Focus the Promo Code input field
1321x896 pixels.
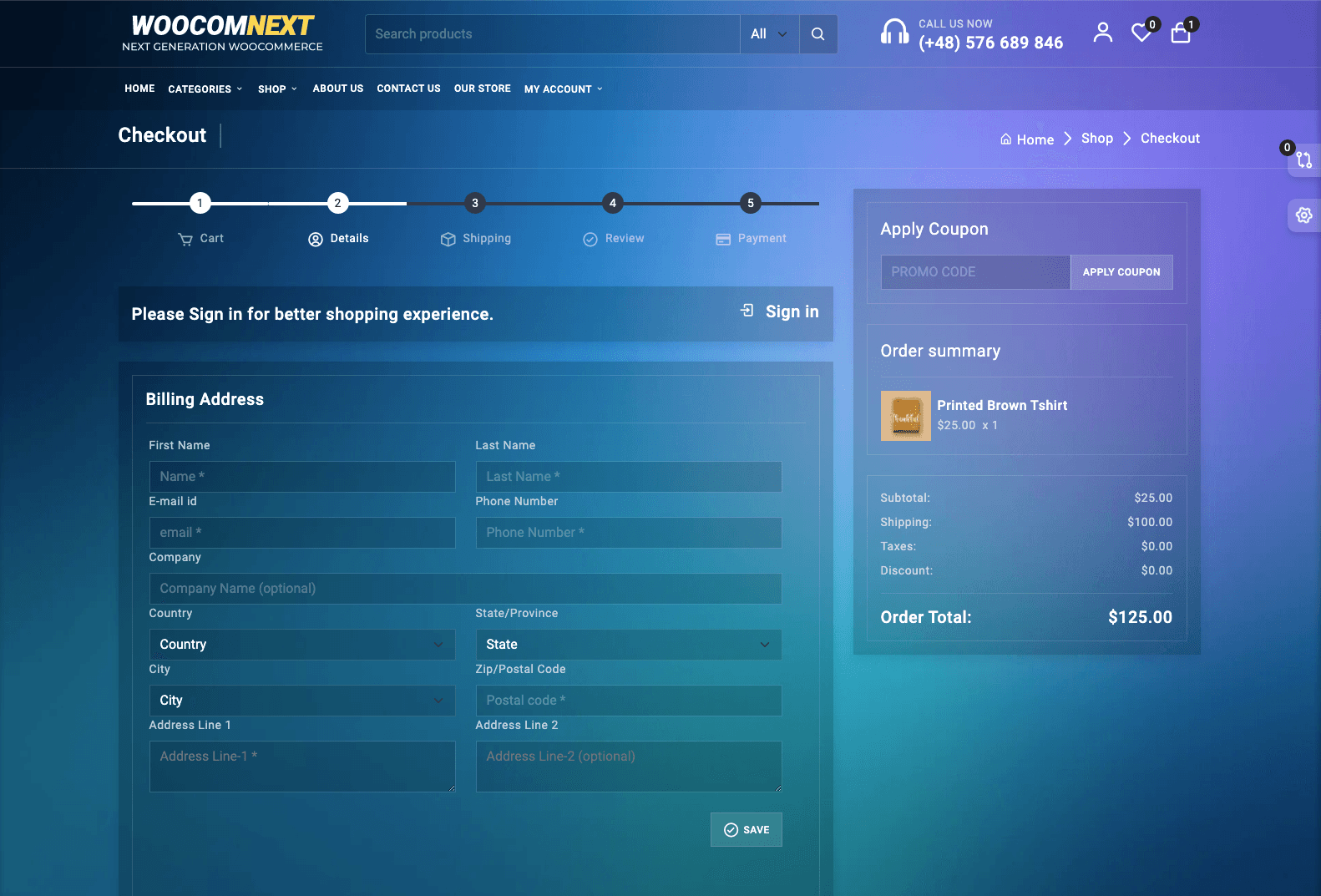(x=974, y=272)
